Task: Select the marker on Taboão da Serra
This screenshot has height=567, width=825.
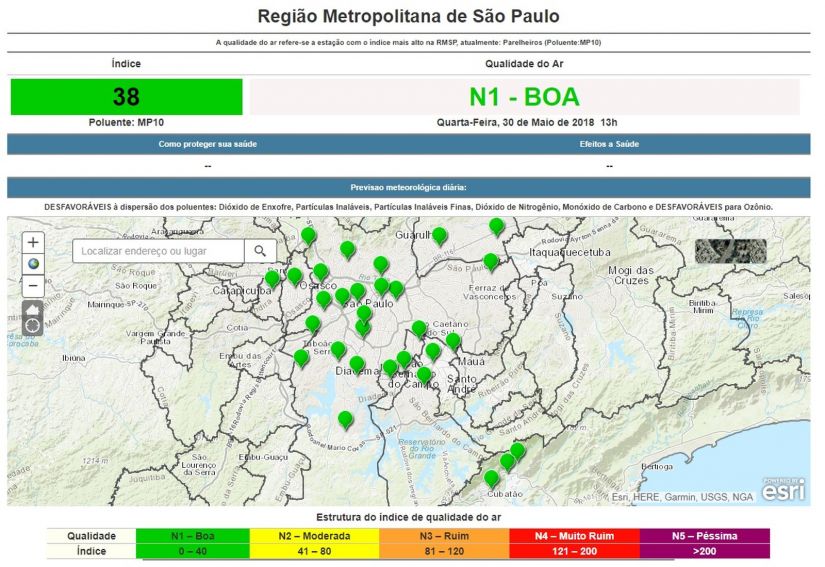Action: click(338, 350)
